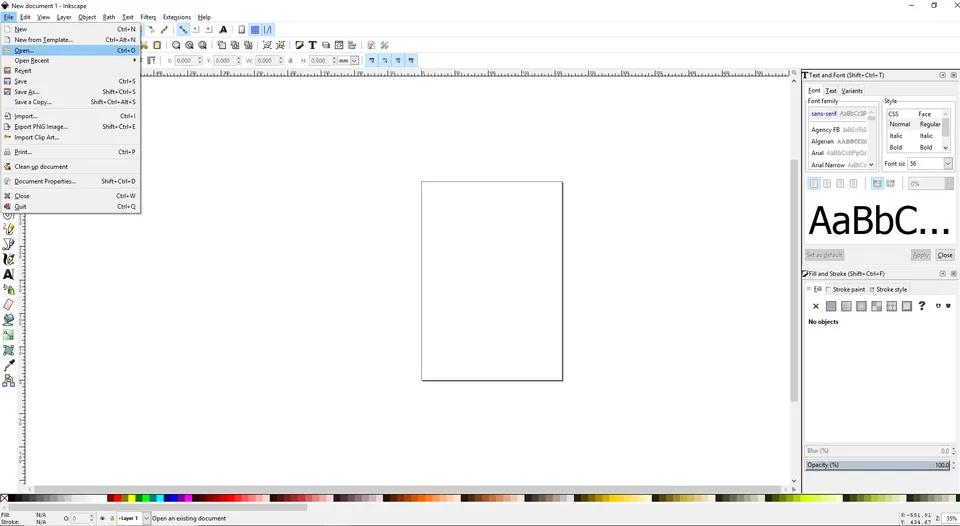This screenshot has width=960, height=526.
Task: Choose Import... from File menu
Action: point(71,116)
